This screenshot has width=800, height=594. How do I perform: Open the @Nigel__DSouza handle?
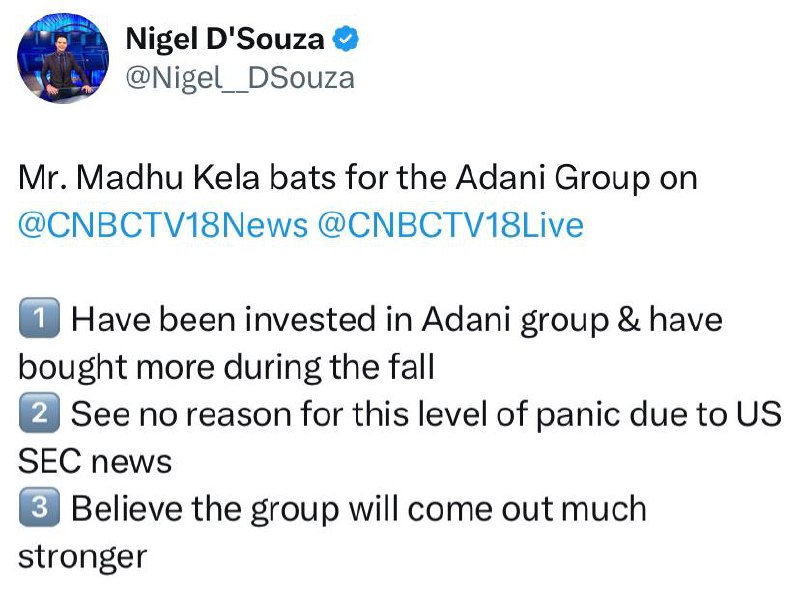[x=240, y=78]
